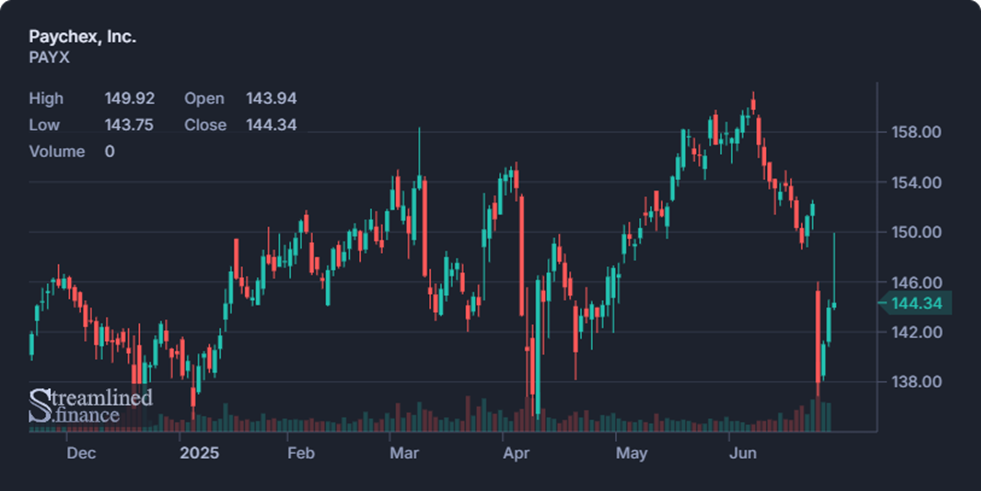The image size is (981, 491).
Task: Click the Low label
Action: 44,125
